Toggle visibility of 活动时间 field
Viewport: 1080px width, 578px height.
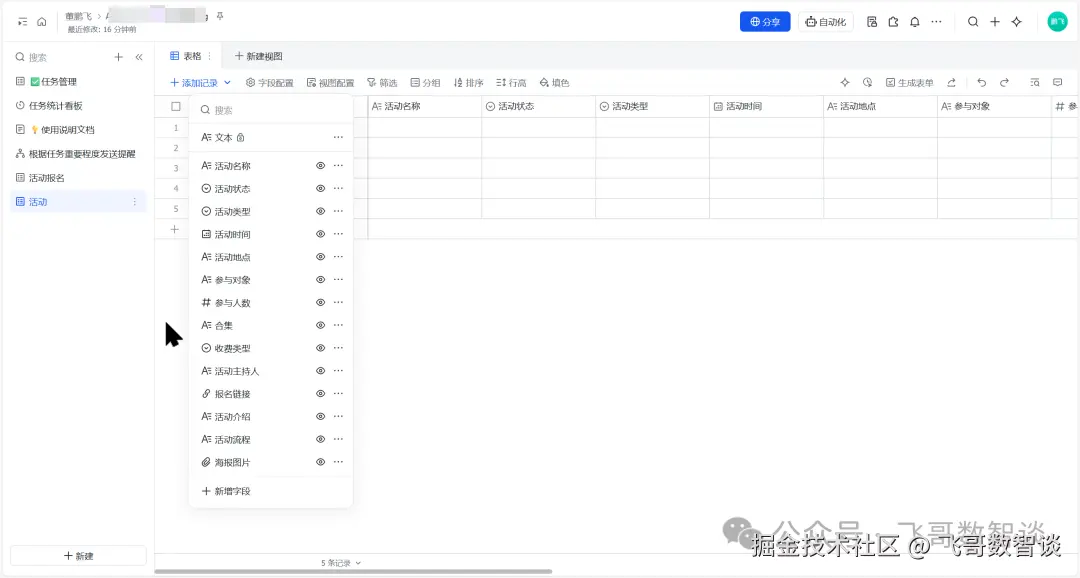click(x=320, y=234)
